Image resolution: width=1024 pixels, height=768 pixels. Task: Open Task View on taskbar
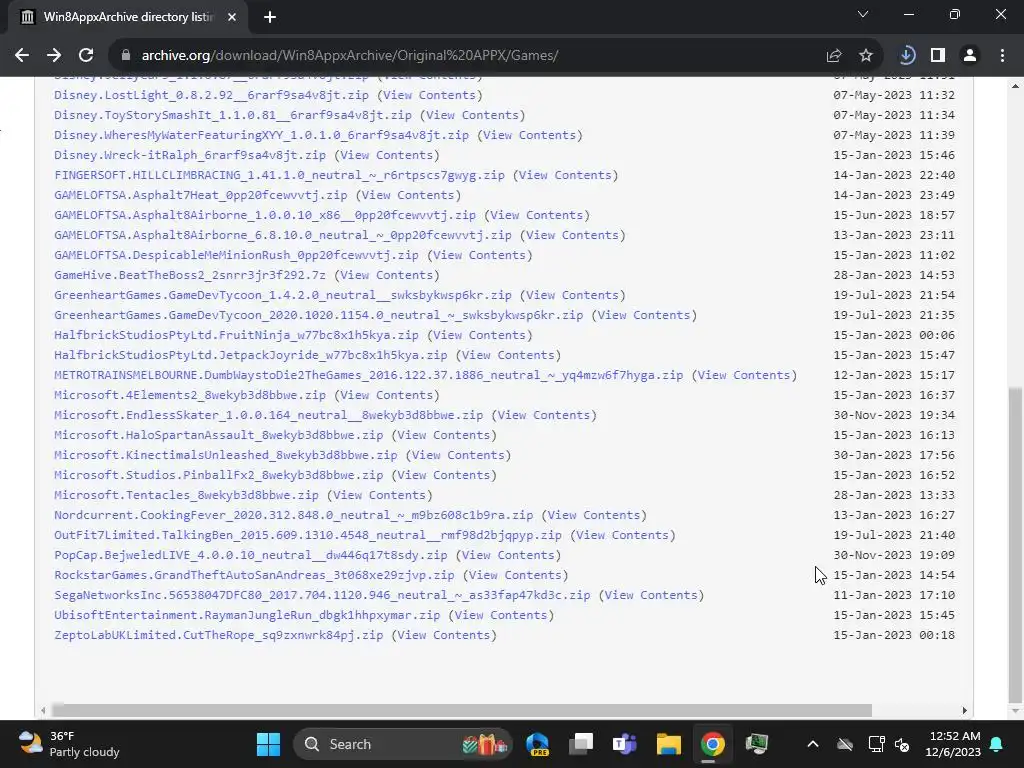tap(581, 744)
